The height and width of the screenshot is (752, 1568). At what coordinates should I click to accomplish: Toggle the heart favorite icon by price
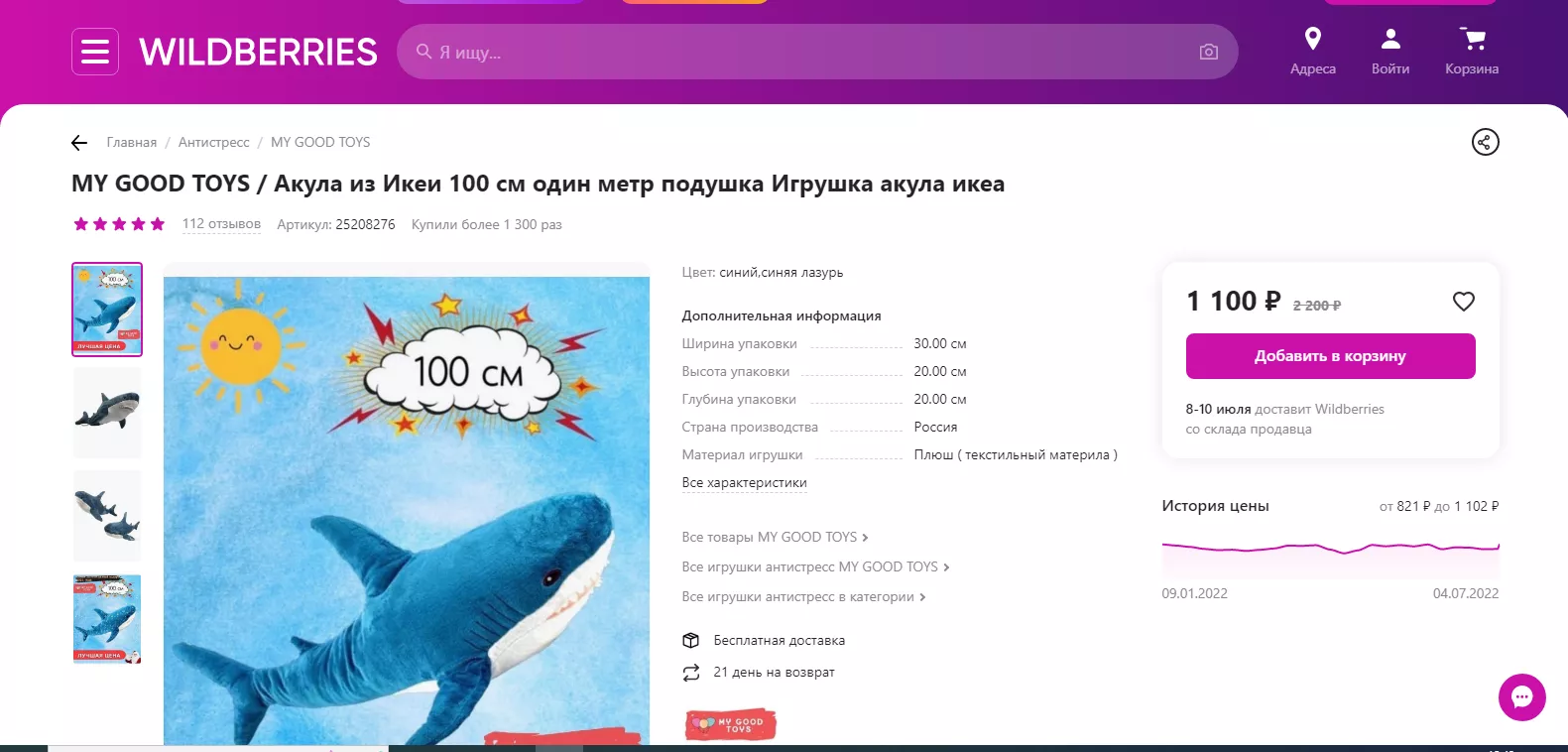1463,302
